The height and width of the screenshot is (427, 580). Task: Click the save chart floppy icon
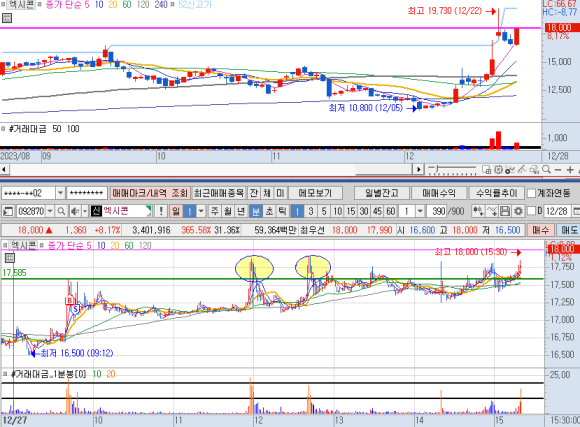point(505,211)
